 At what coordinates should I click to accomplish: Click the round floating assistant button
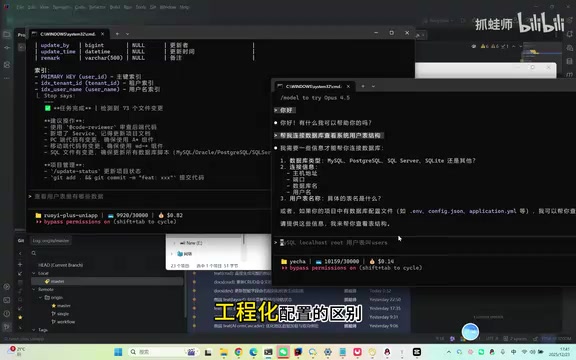(x=470, y=331)
